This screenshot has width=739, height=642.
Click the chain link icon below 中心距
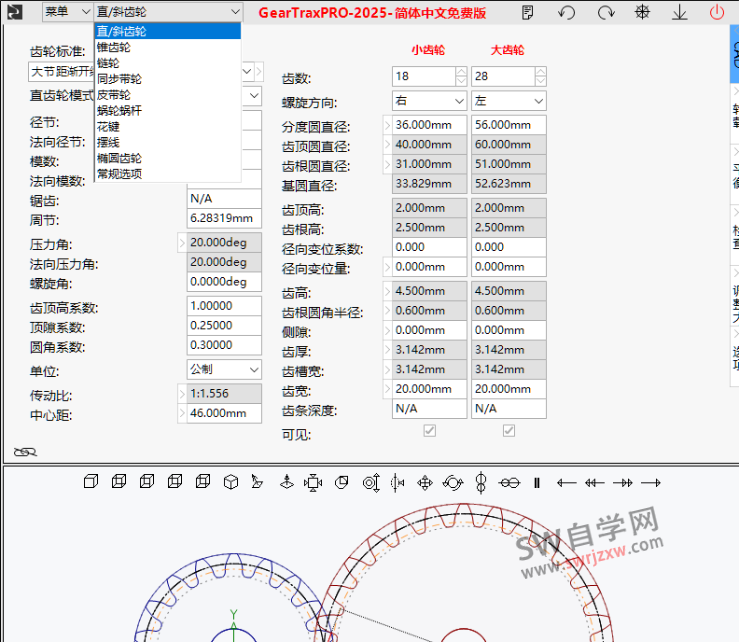pyautogui.click(x=25, y=452)
